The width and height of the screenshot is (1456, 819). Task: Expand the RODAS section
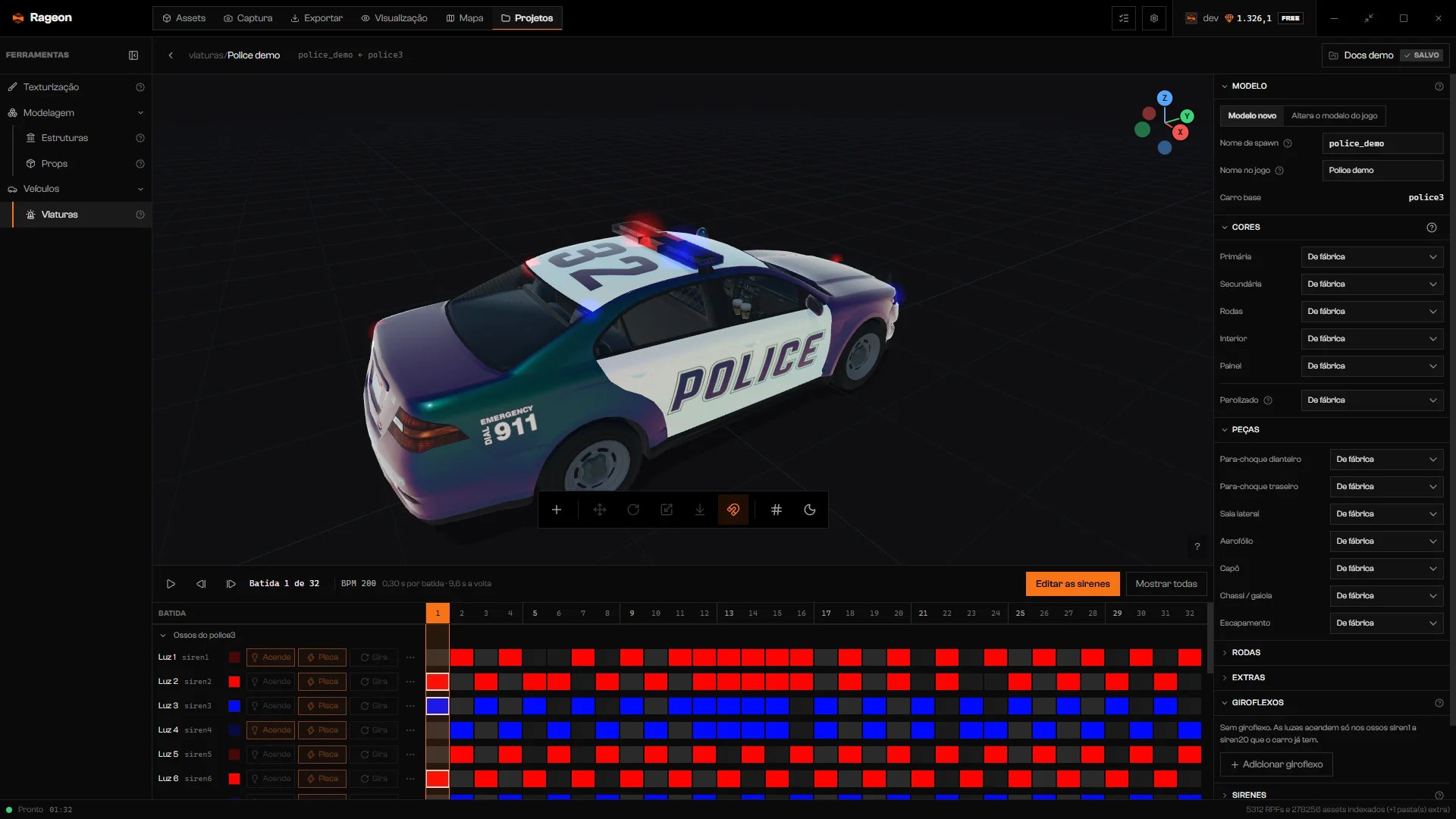[1332, 653]
